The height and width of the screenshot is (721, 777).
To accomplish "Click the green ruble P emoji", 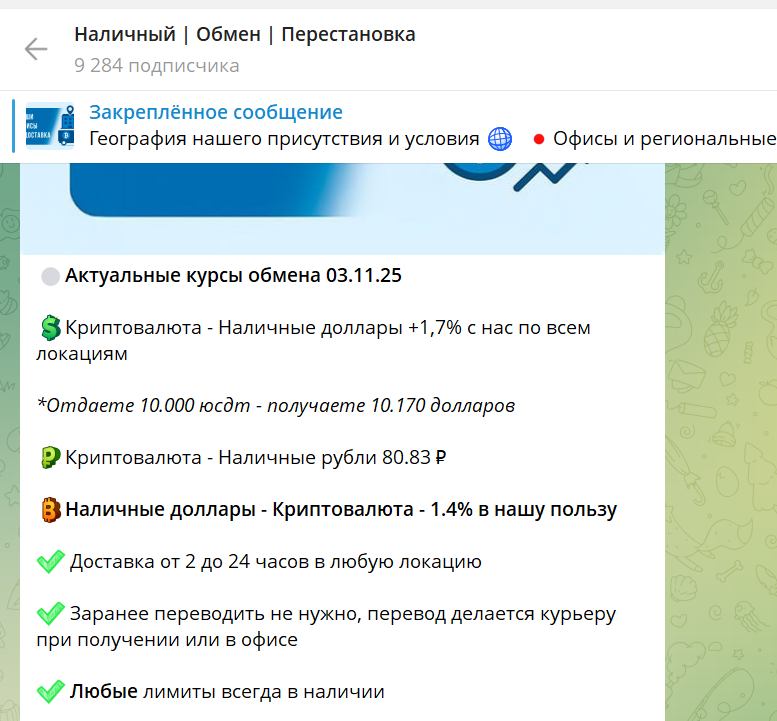I will (x=51, y=458).
